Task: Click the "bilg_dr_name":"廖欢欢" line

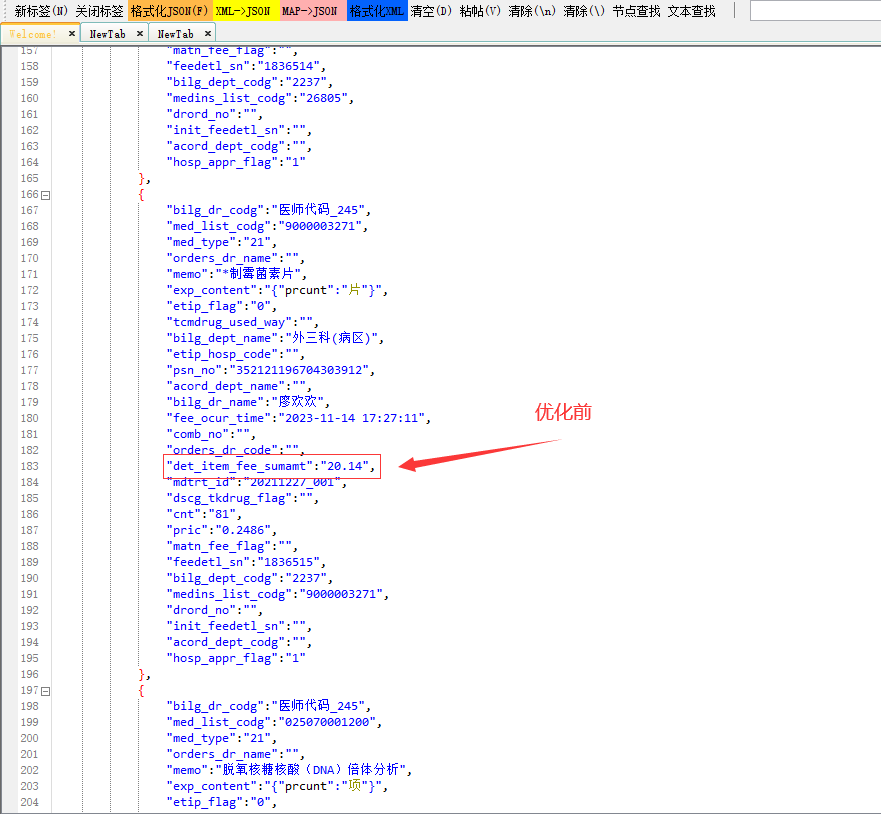Action: (248, 402)
